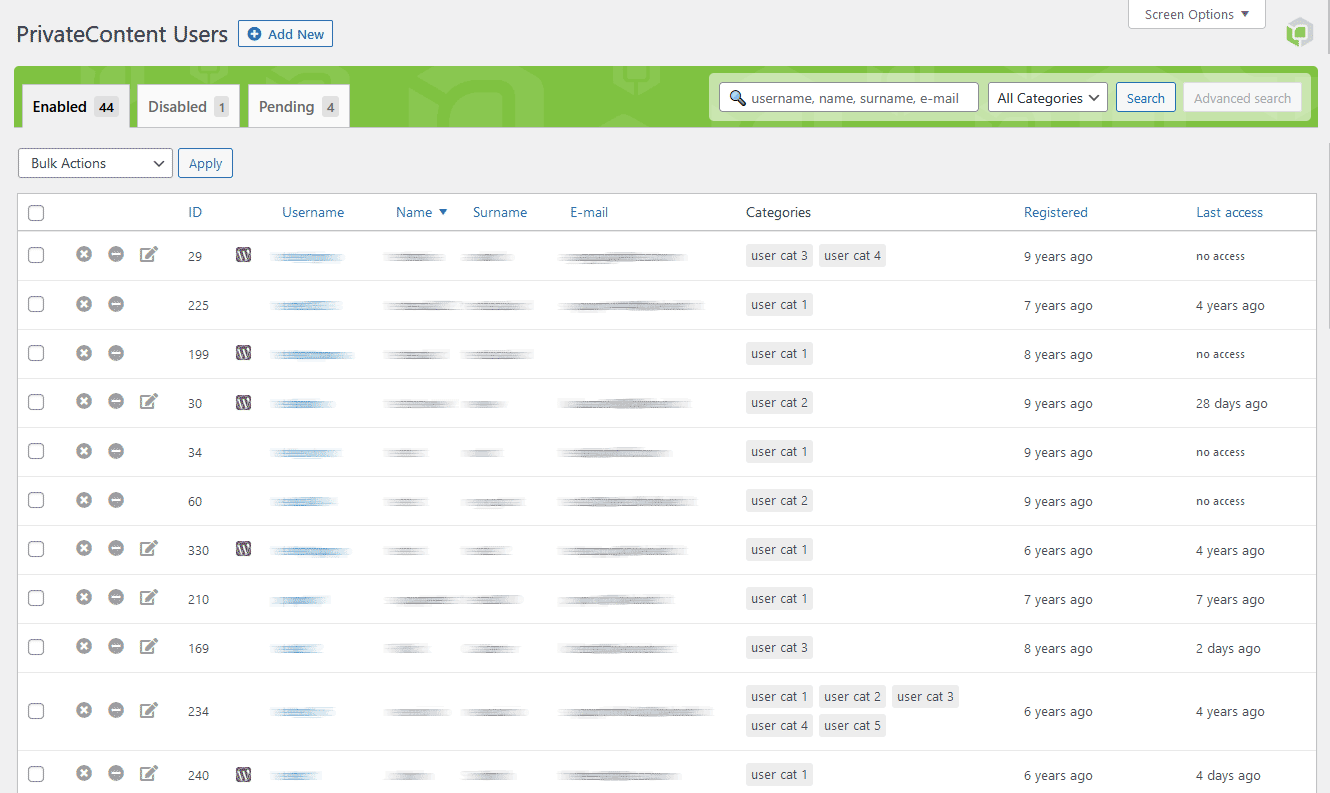
Task: Click the edit pencil icon for user 30
Action: 149,402
